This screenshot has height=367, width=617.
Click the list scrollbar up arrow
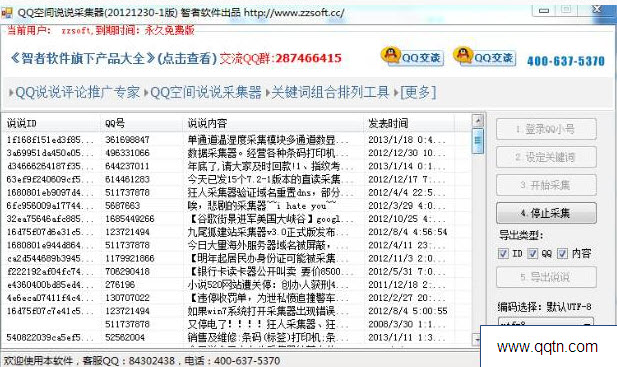pyautogui.click(x=477, y=120)
